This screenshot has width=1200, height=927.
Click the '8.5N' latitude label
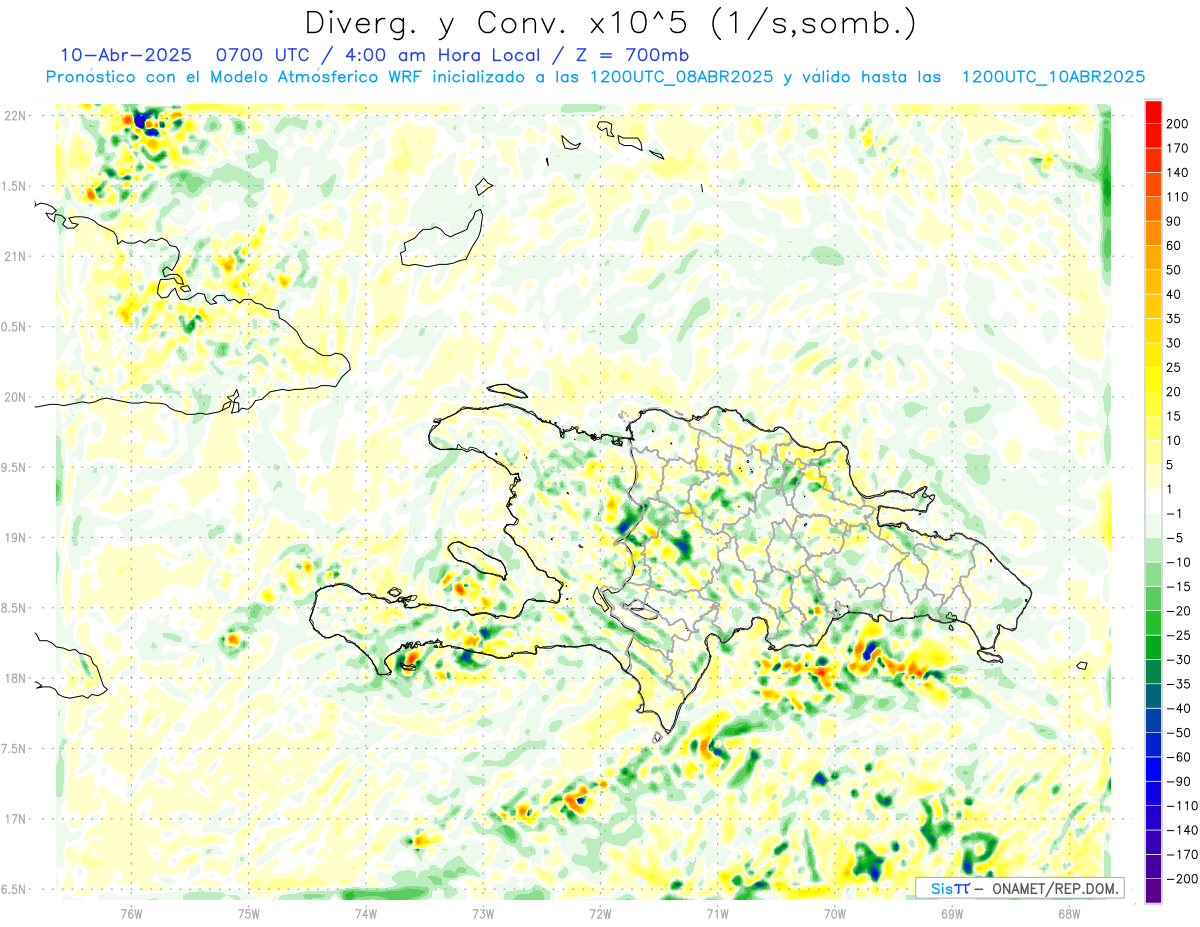pyautogui.click(x=14, y=608)
